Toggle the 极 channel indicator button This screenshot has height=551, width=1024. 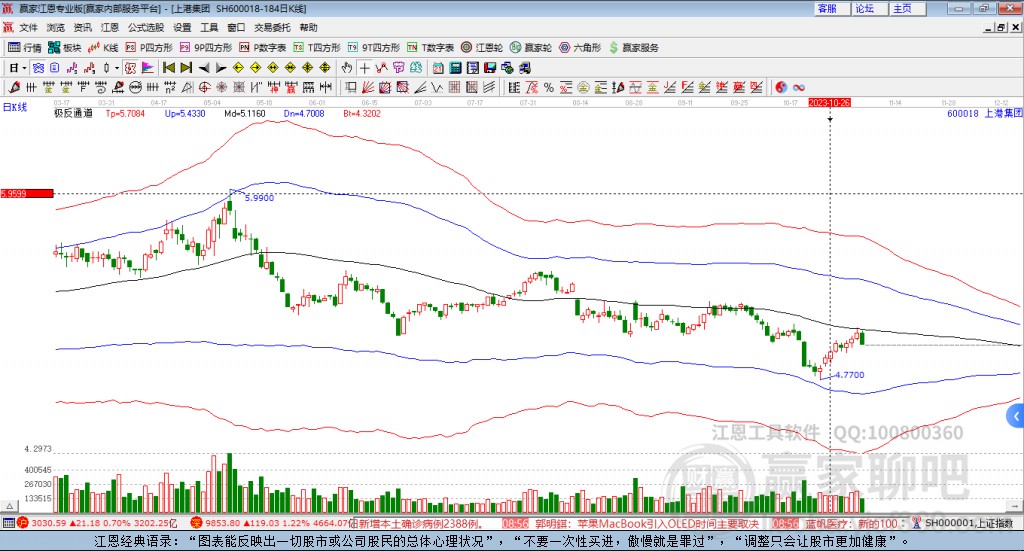130,68
